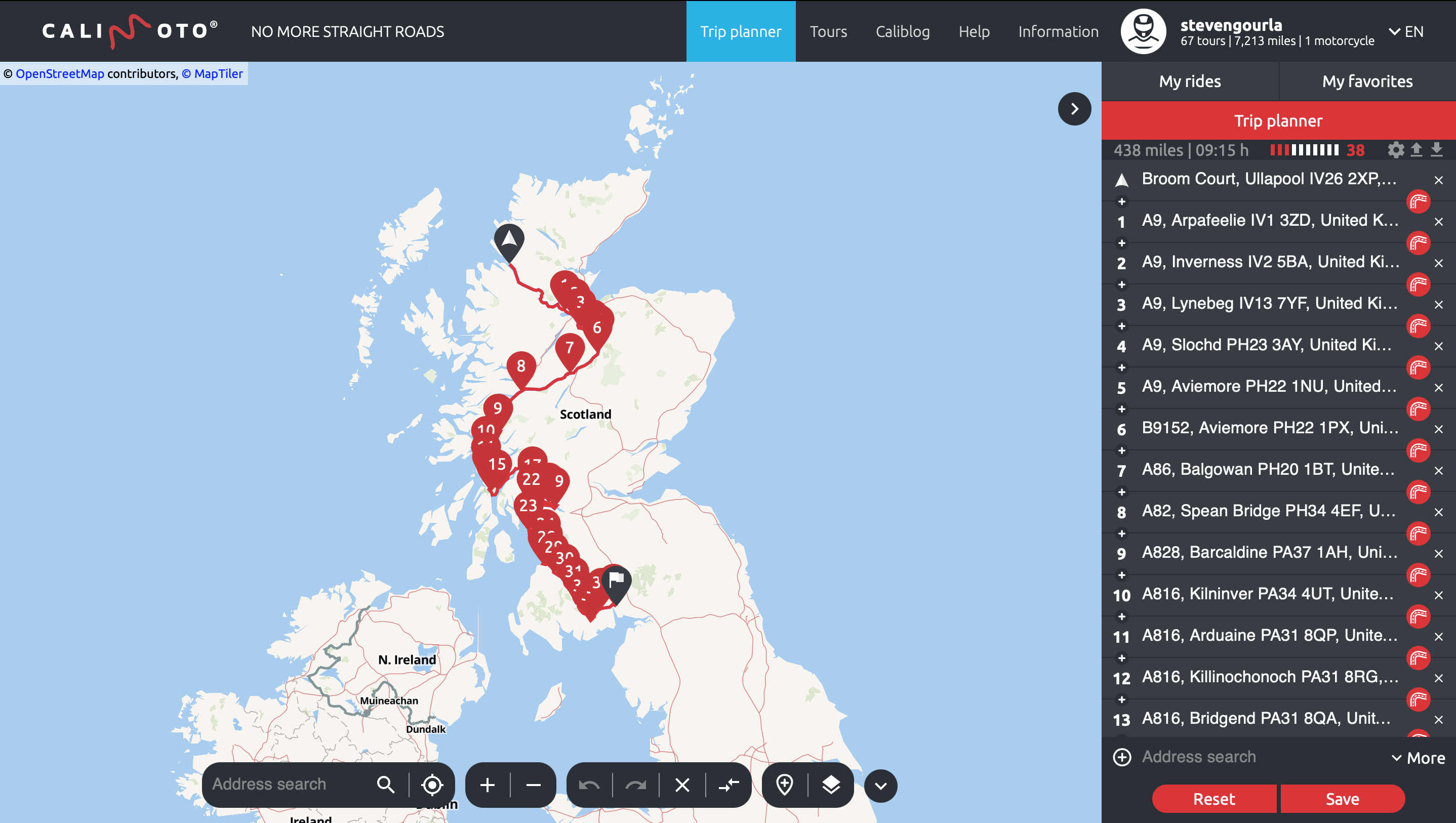Screen dimensions: 1456x823
Task: Click the map search magnifier icon
Action: 385,785
